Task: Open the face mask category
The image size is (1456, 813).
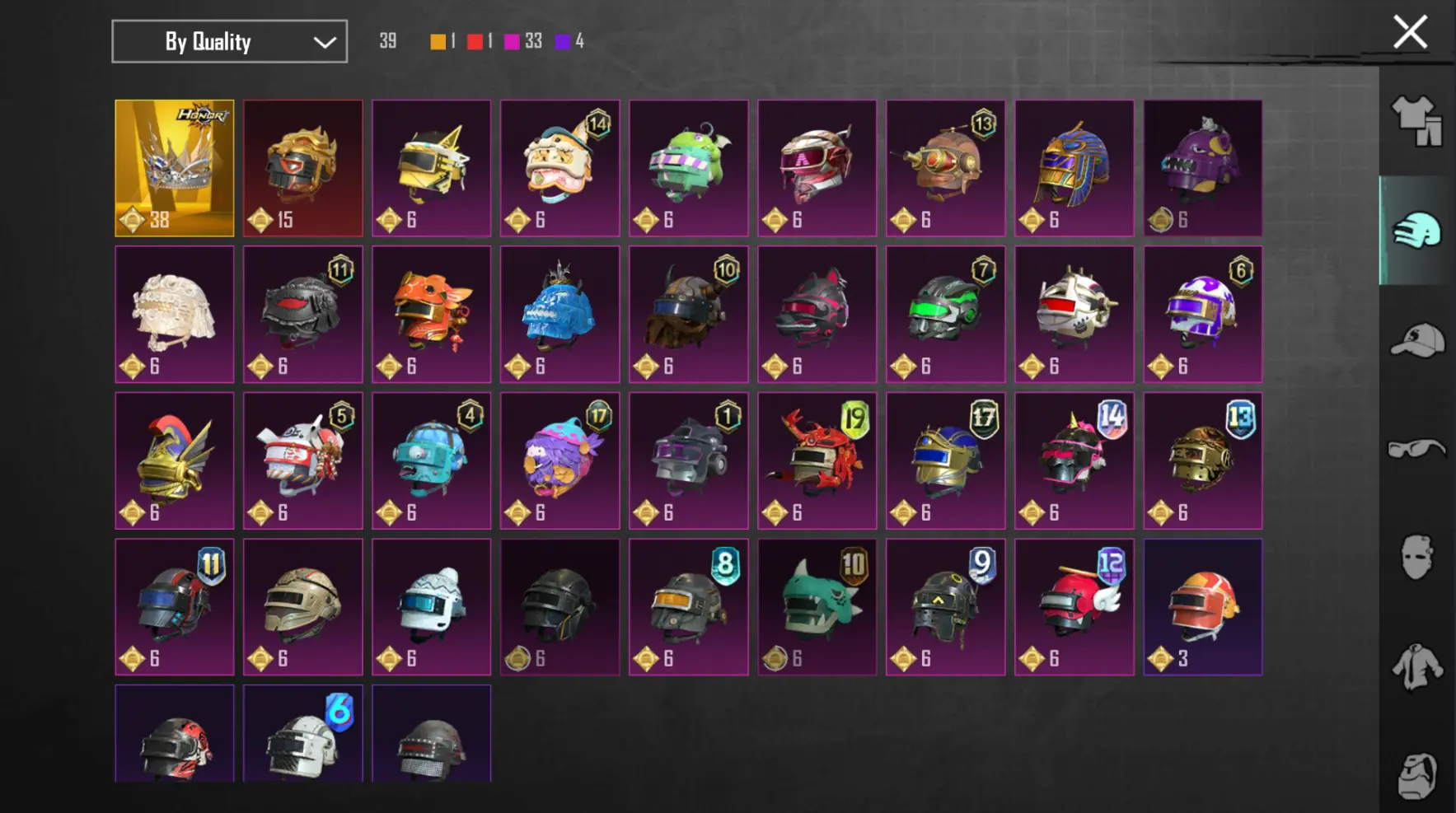Action: (1416, 558)
